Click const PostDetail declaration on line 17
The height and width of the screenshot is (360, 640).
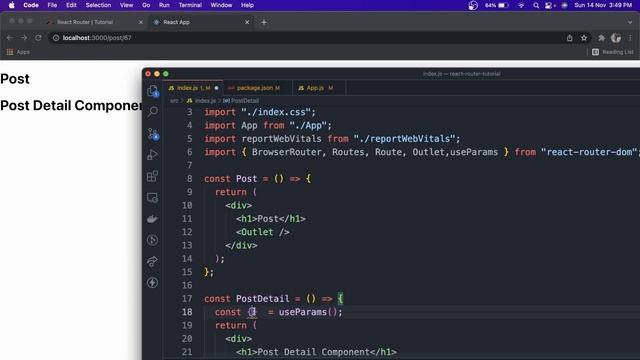pyautogui.click(x=247, y=298)
